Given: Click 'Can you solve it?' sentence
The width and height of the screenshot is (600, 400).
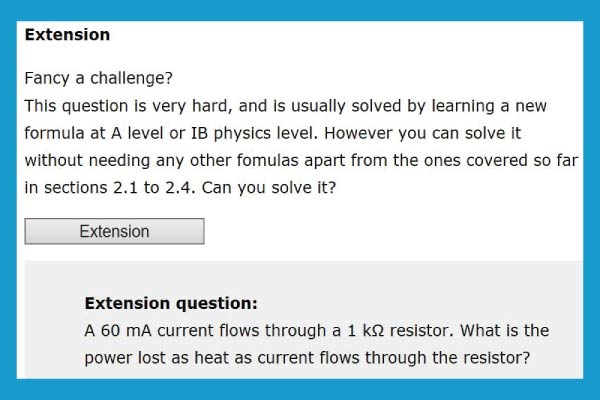Looking at the screenshot, I should pyautogui.click(x=269, y=188).
